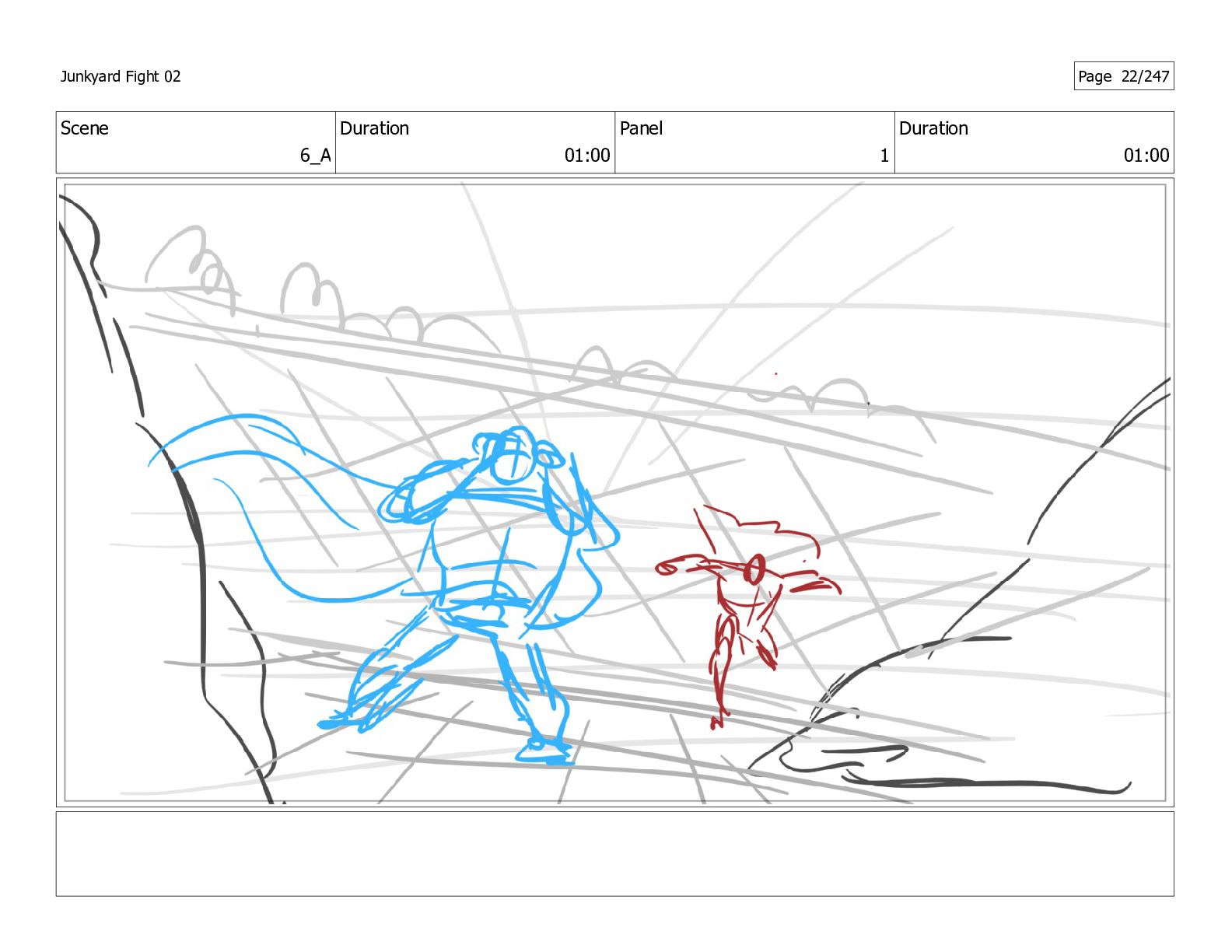This screenshot has width=1232, height=952.
Task: Click the Duration label beside the Scene cell
Action: [x=374, y=128]
